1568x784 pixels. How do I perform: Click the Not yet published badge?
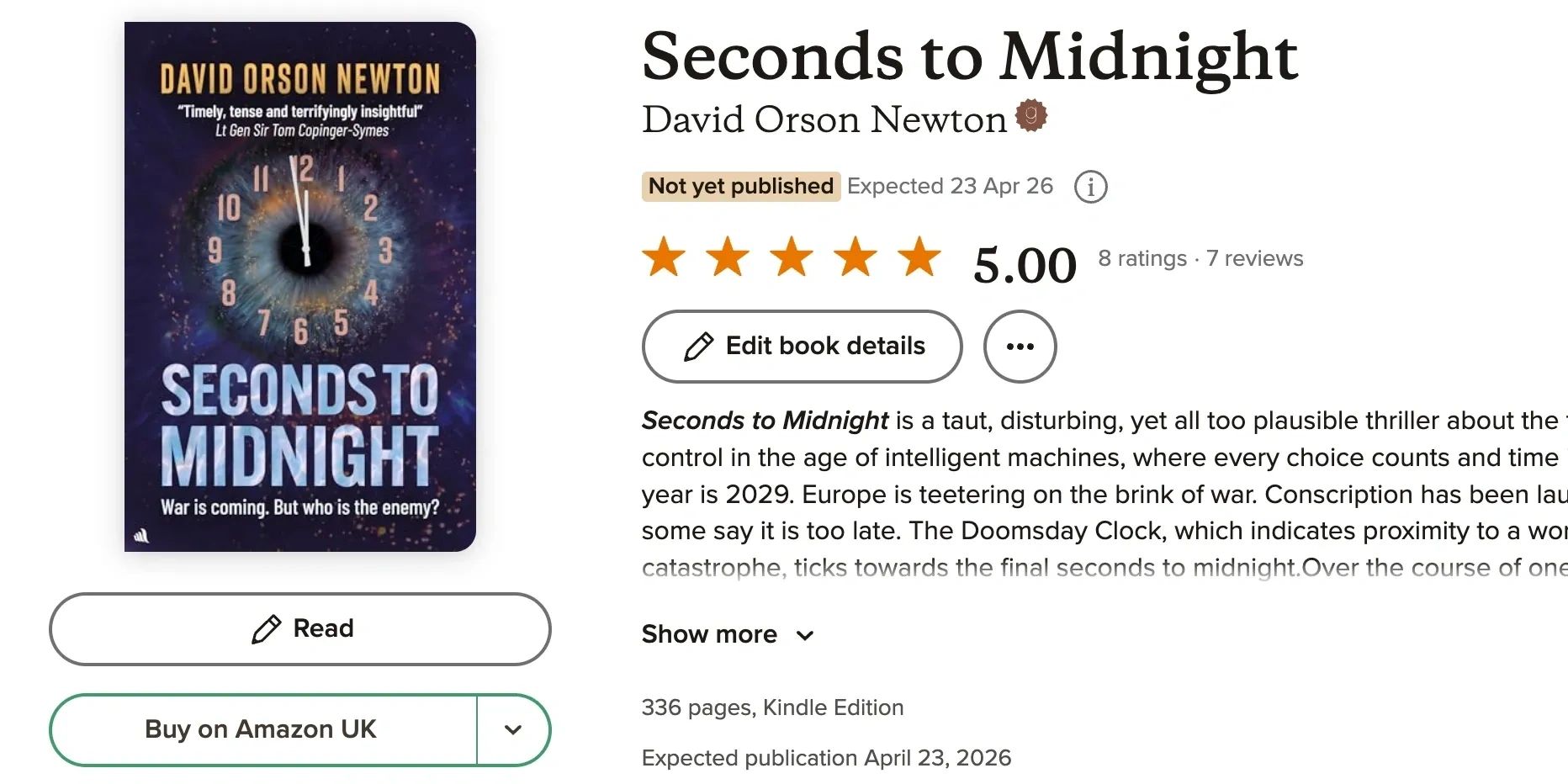click(x=740, y=186)
